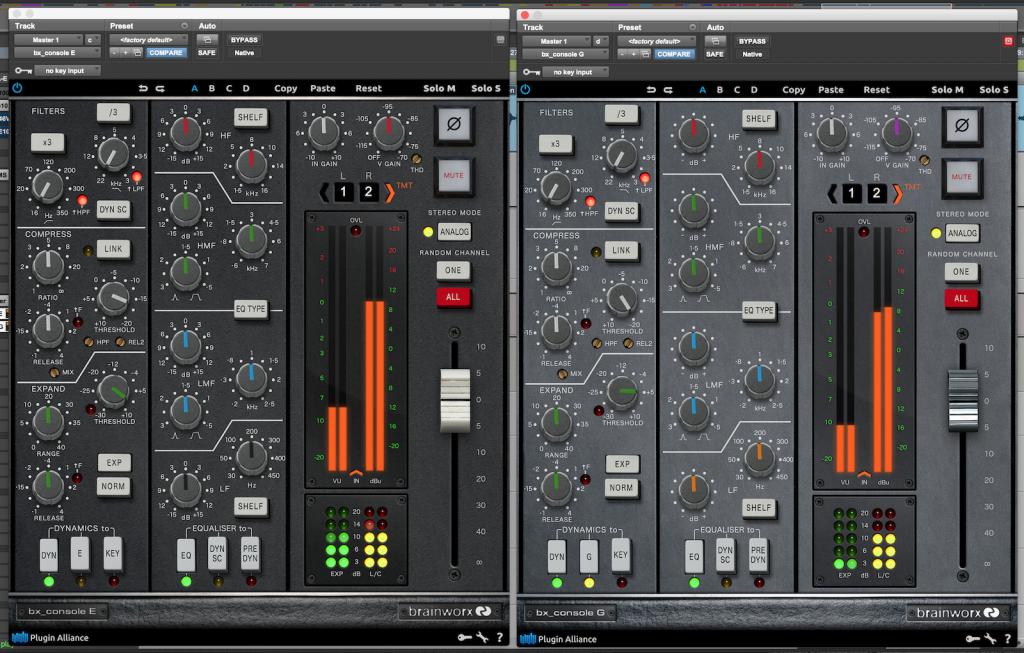1024x653 pixels.
Task: Invert phase with Ø button in bx_console E
Action: pyautogui.click(x=454, y=124)
